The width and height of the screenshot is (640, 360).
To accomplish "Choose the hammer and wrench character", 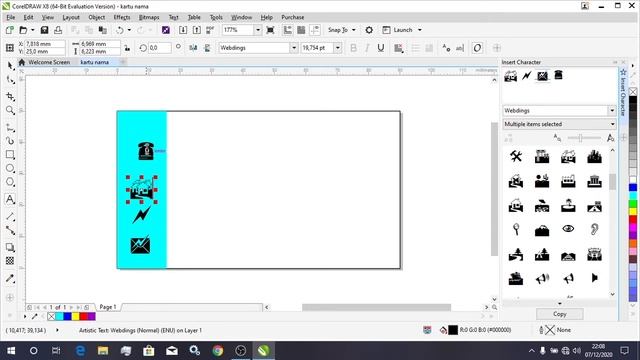I will (x=516, y=156).
